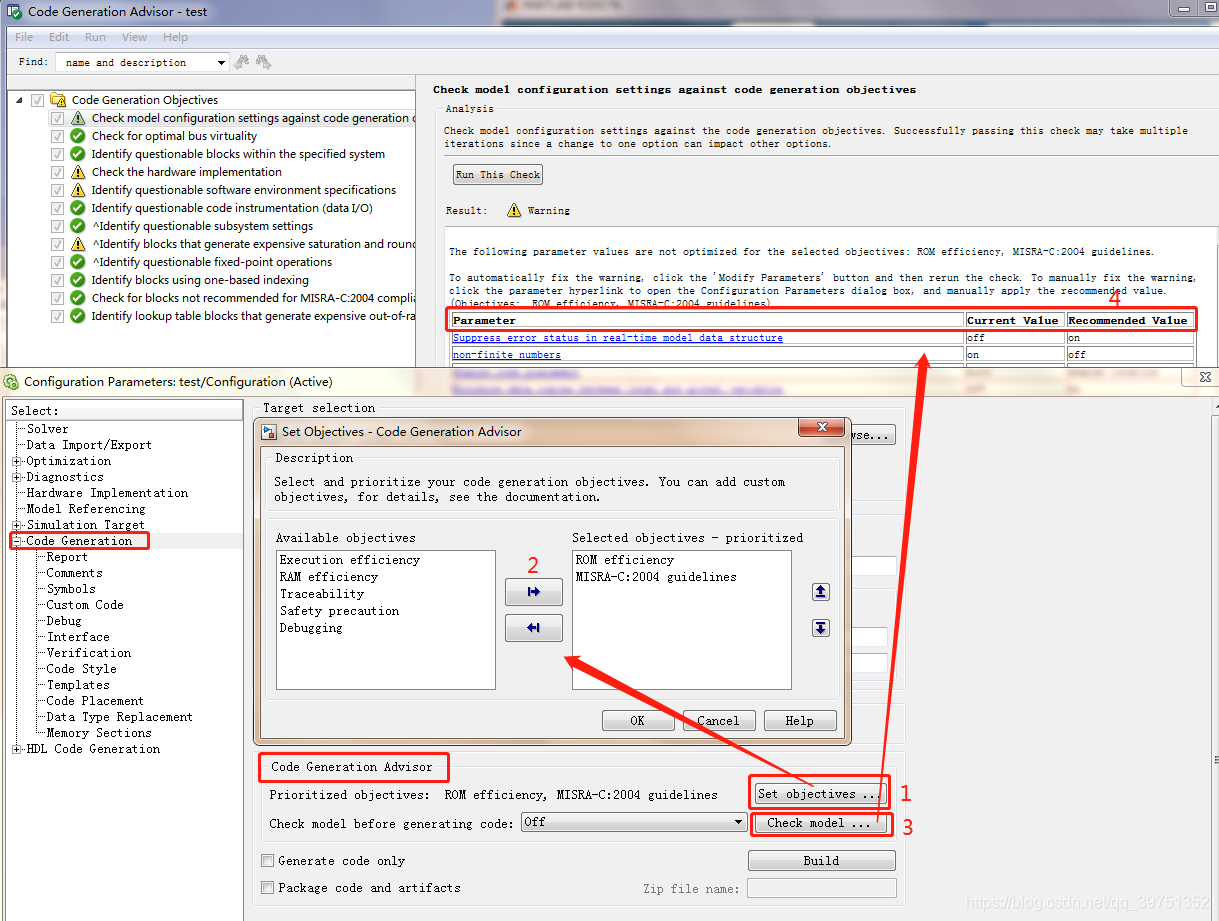Expand the Optimization tree node
The height and width of the screenshot is (921, 1219).
pos(16,461)
